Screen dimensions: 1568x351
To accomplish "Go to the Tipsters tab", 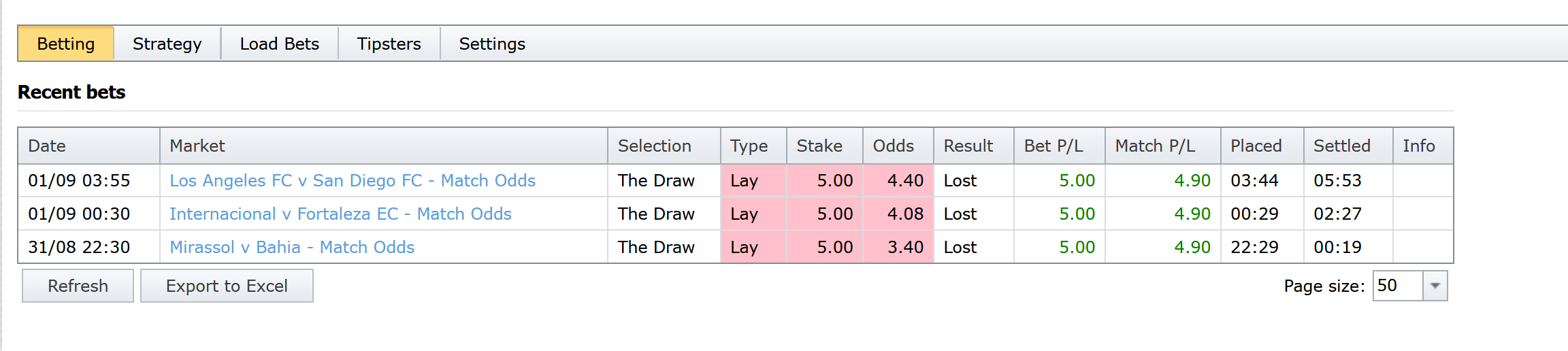I will [389, 44].
